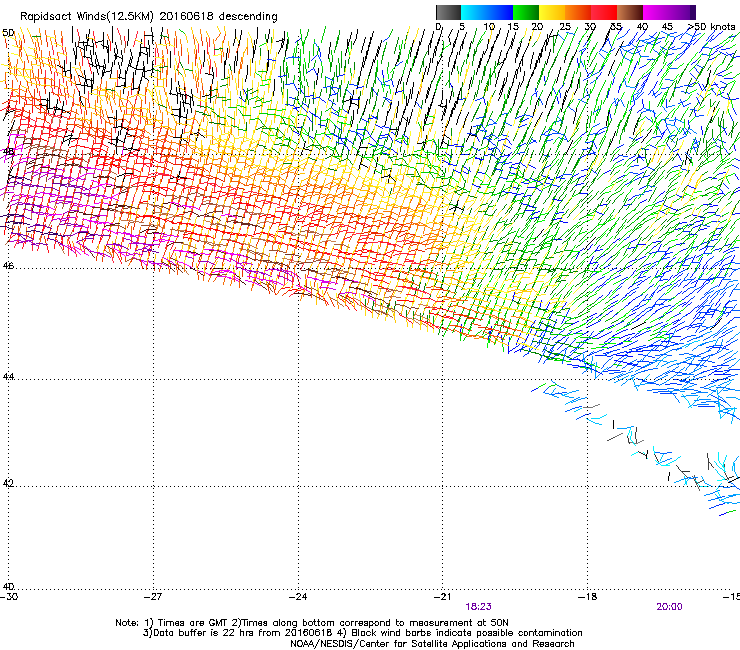Click the yellow 20-25 knots legend swatch

(552, 12)
